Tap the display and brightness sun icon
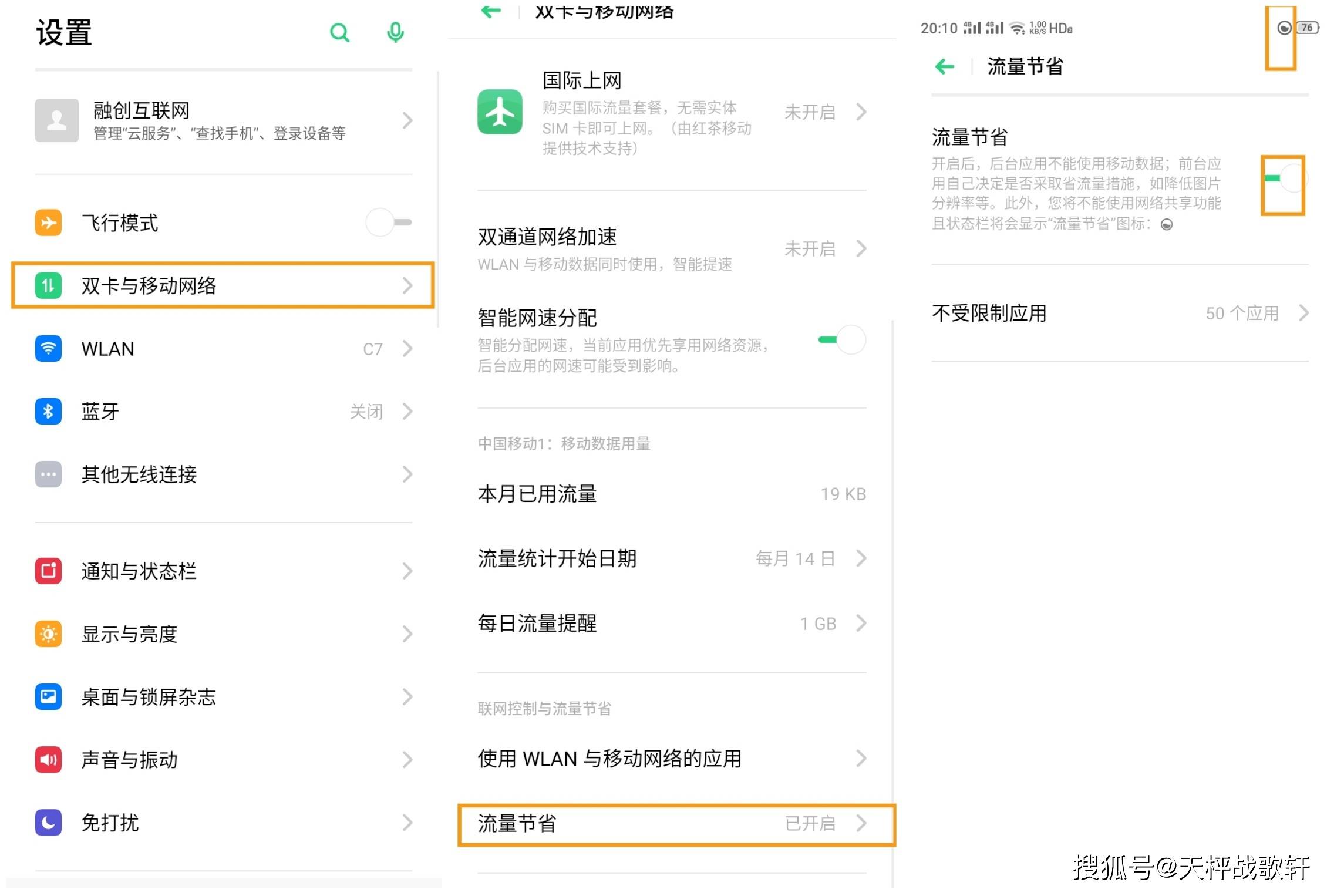Screen dimensions: 1344x896 pos(48,634)
